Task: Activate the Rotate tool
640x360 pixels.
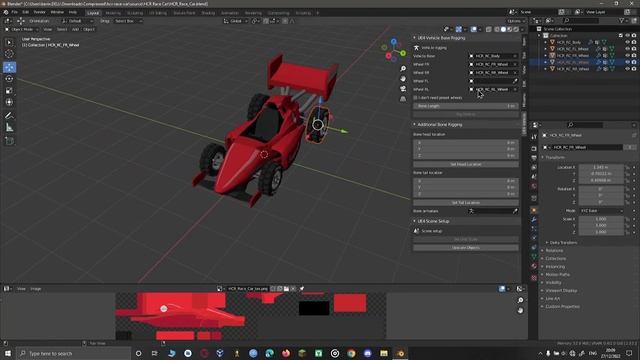Action: [x=9, y=79]
